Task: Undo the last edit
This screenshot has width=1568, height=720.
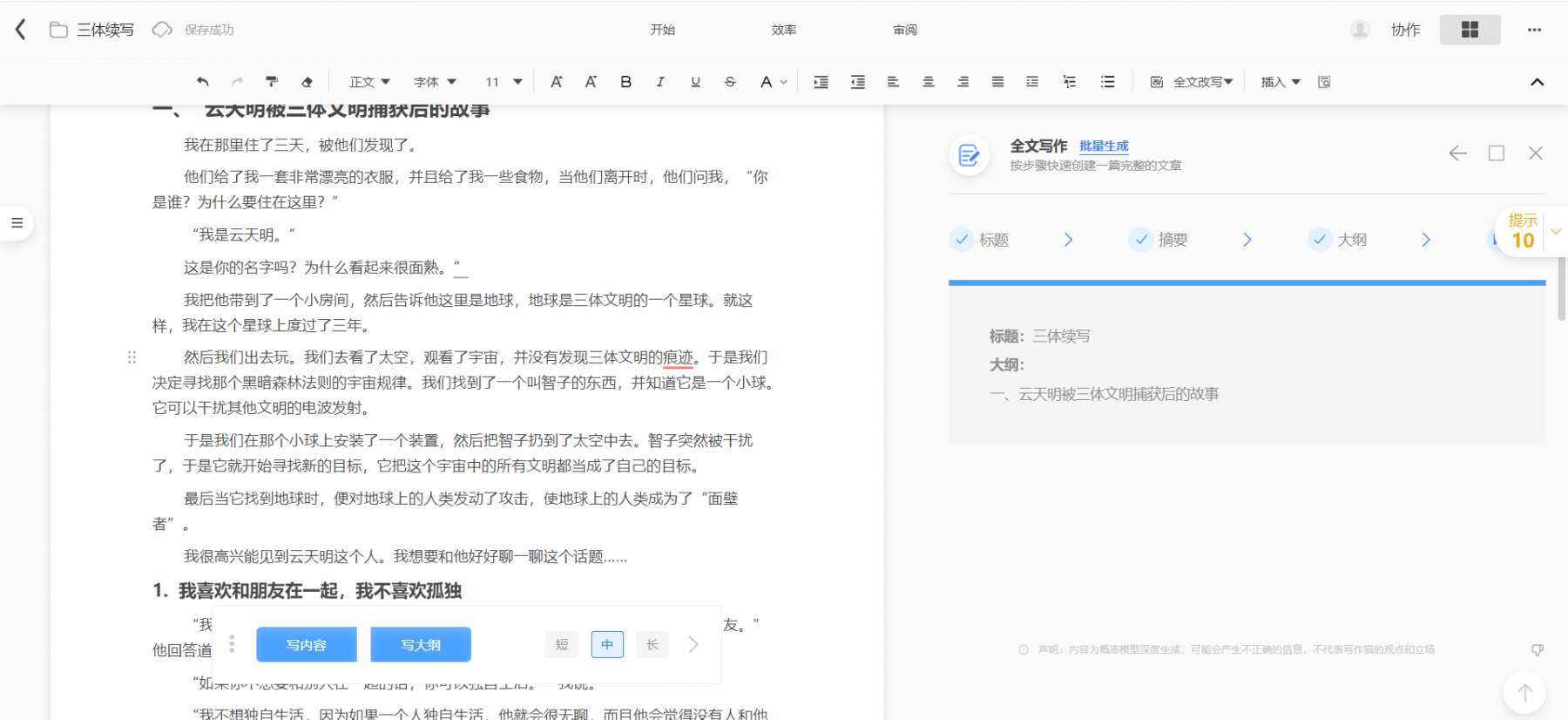Action: 203,82
